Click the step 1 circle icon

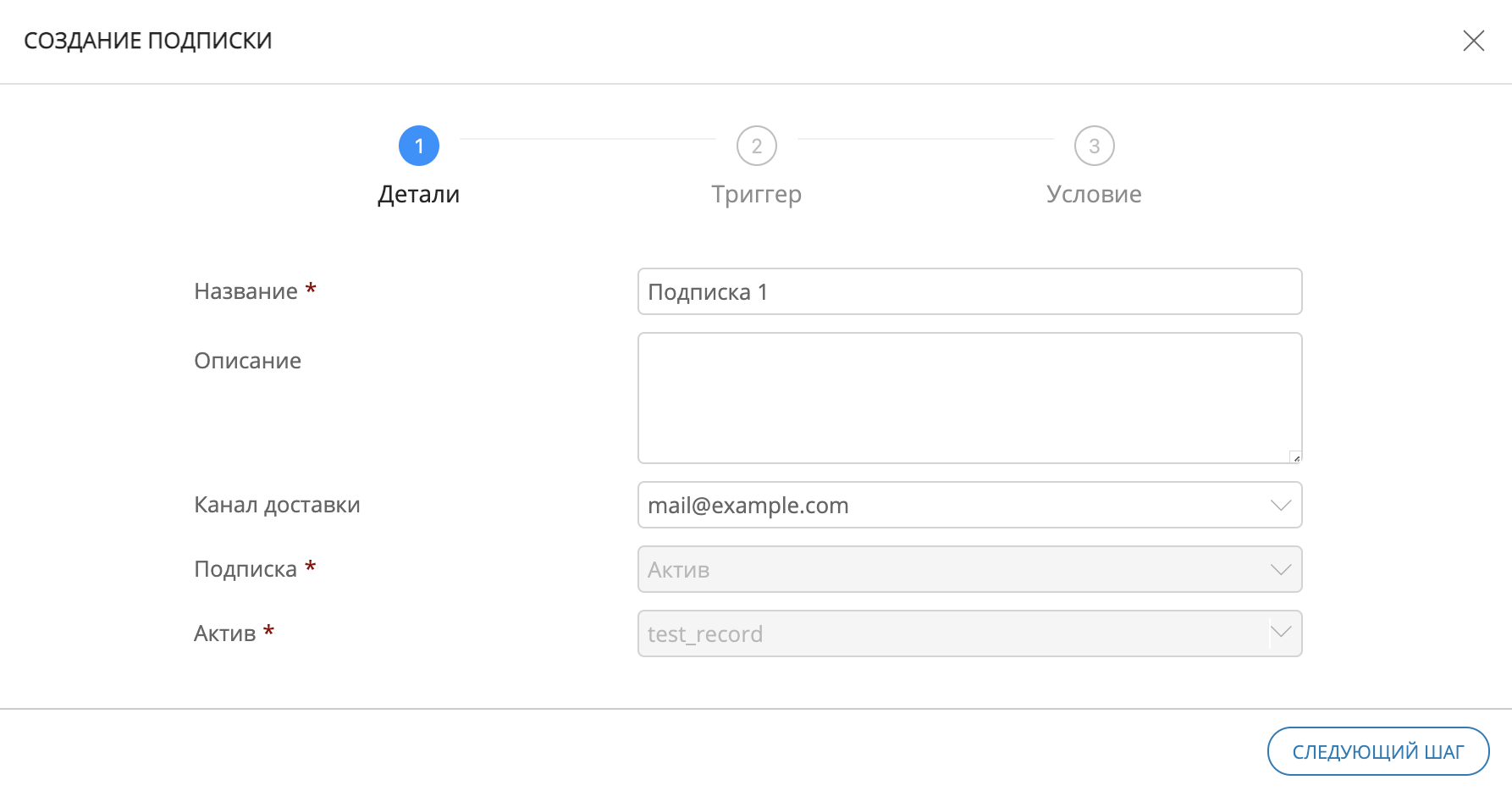[419, 146]
